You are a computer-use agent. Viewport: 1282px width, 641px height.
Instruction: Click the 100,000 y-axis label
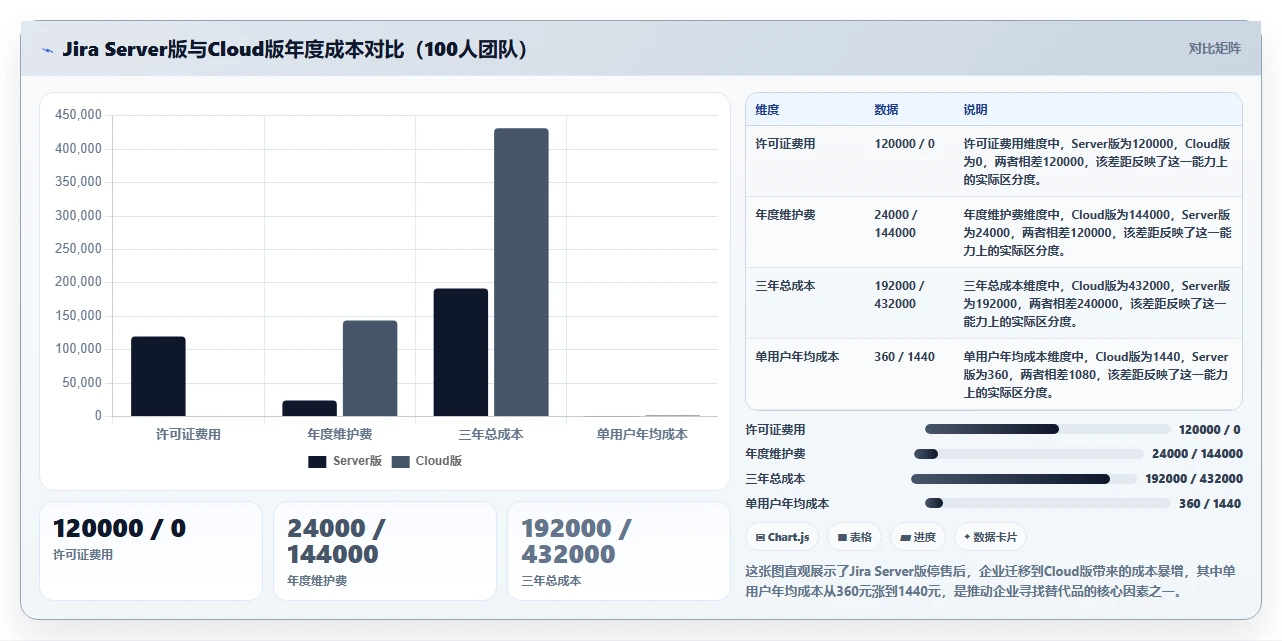78,349
